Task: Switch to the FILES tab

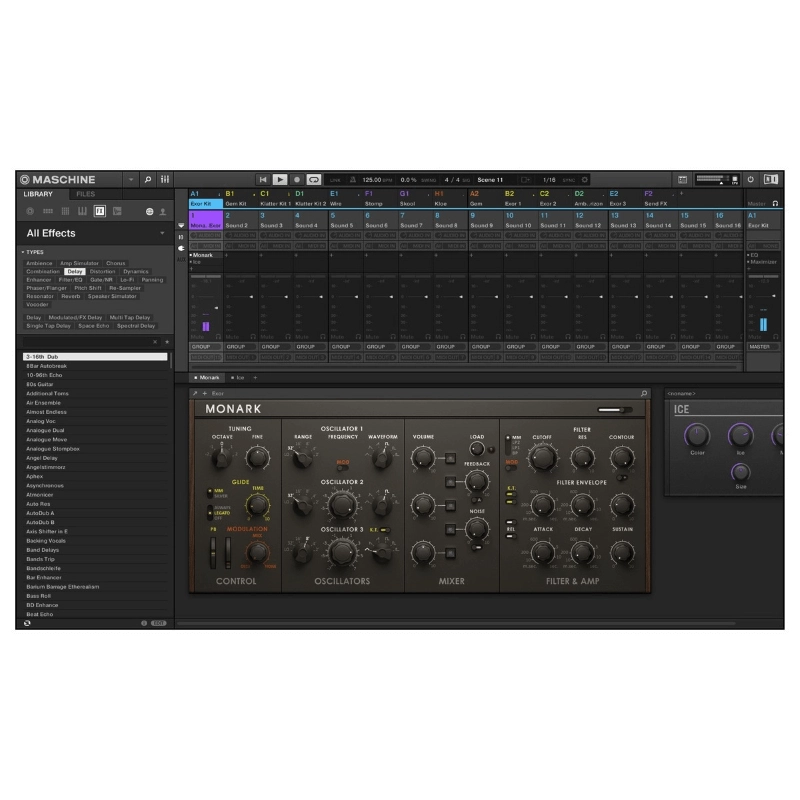Action: pos(85,194)
